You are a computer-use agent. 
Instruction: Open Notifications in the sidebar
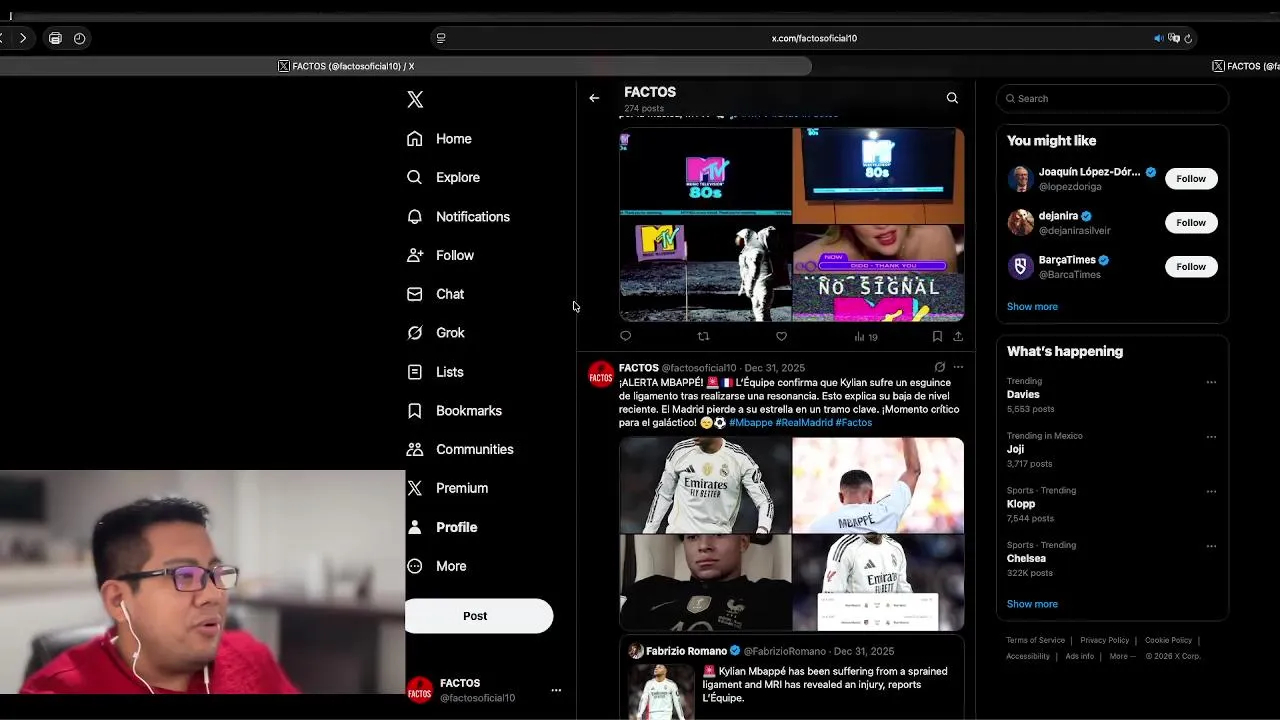[x=458, y=216]
